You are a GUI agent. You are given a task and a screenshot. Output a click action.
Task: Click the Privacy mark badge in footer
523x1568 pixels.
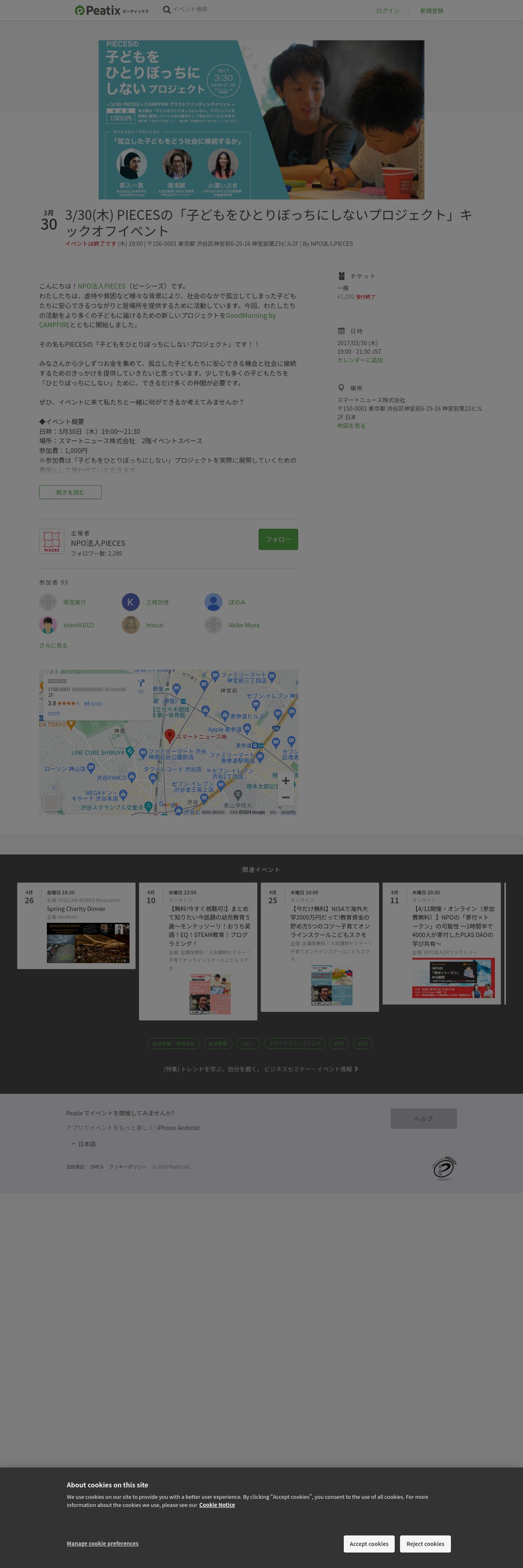point(444,1169)
